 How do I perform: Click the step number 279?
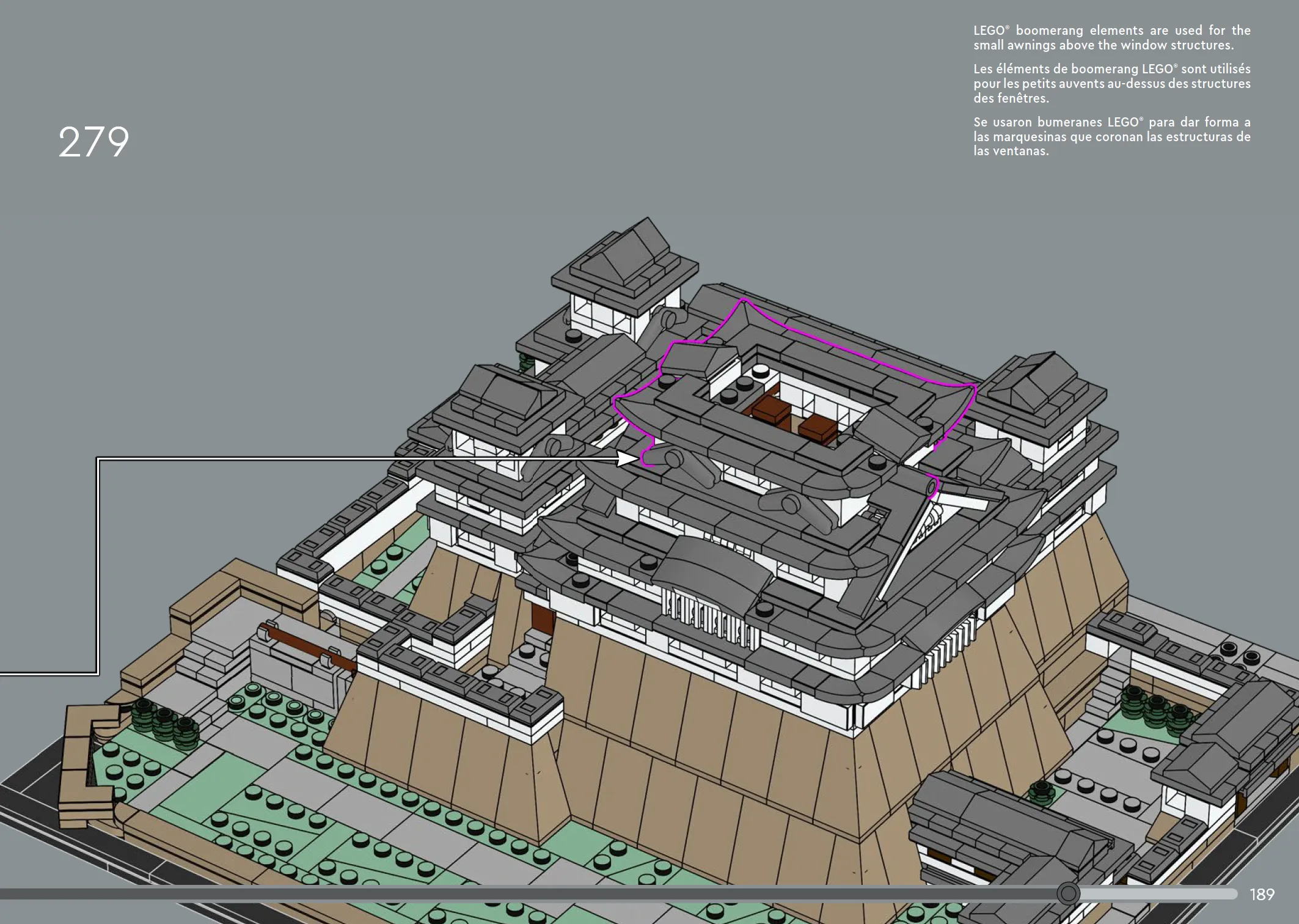coord(93,142)
